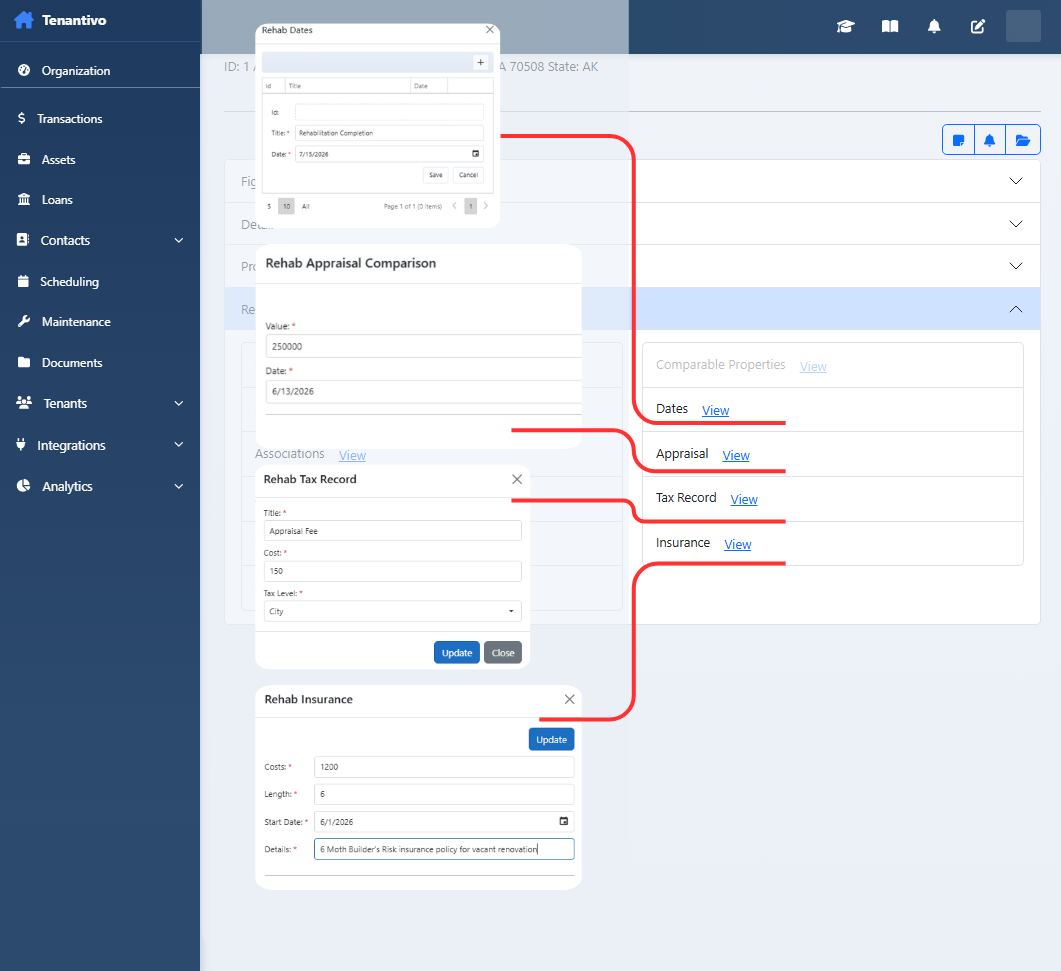Click the appraisal Value field showing 250000
Screen dimensions: 1061x971
point(424,346)
